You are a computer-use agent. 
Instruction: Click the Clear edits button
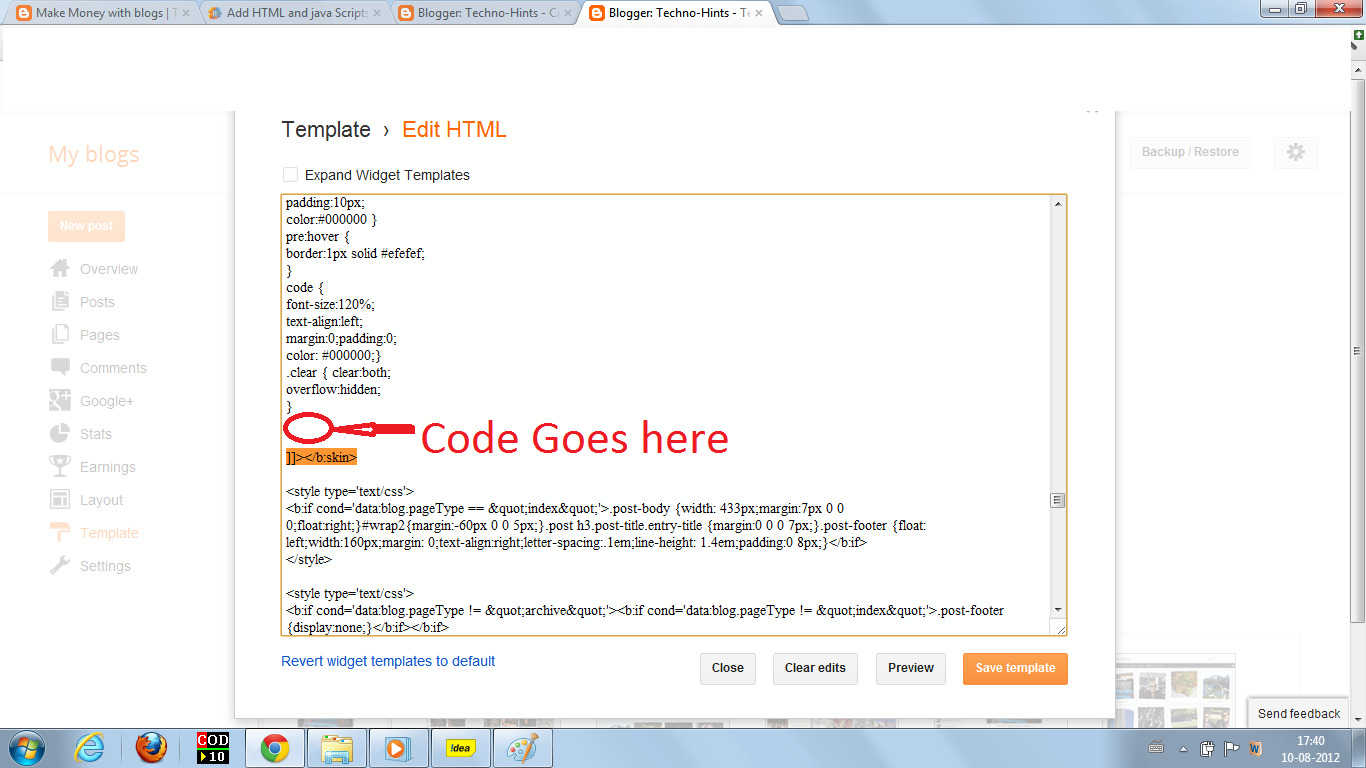coord(815,668)
